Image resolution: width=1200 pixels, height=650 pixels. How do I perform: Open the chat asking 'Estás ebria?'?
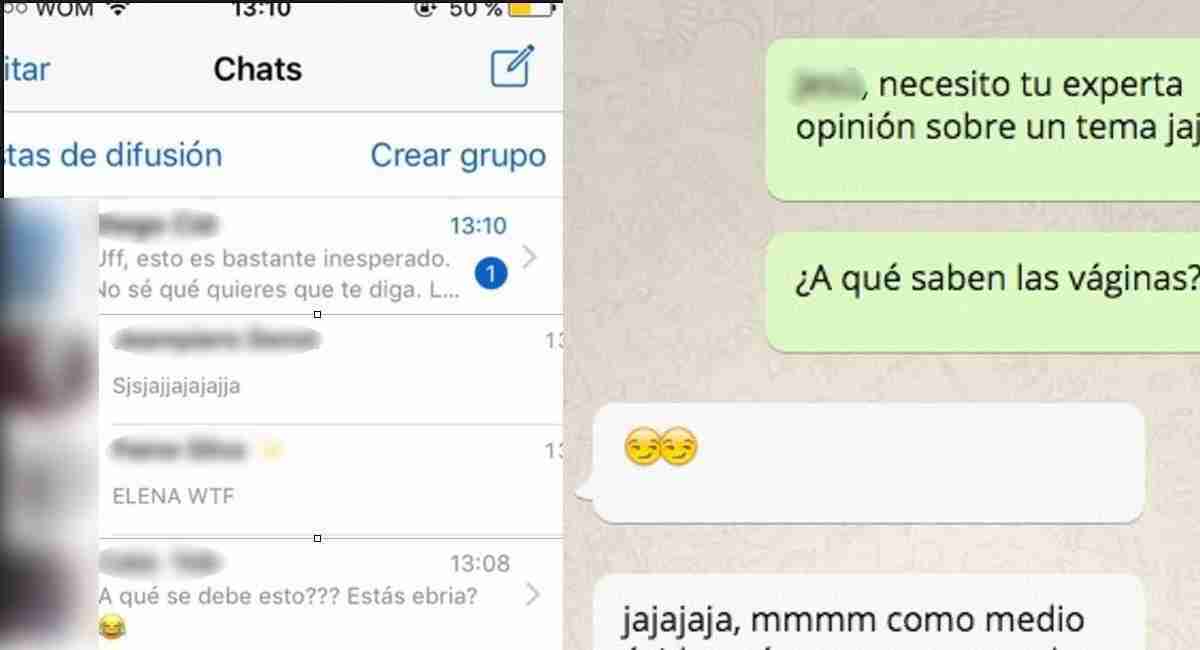(330, 594)
